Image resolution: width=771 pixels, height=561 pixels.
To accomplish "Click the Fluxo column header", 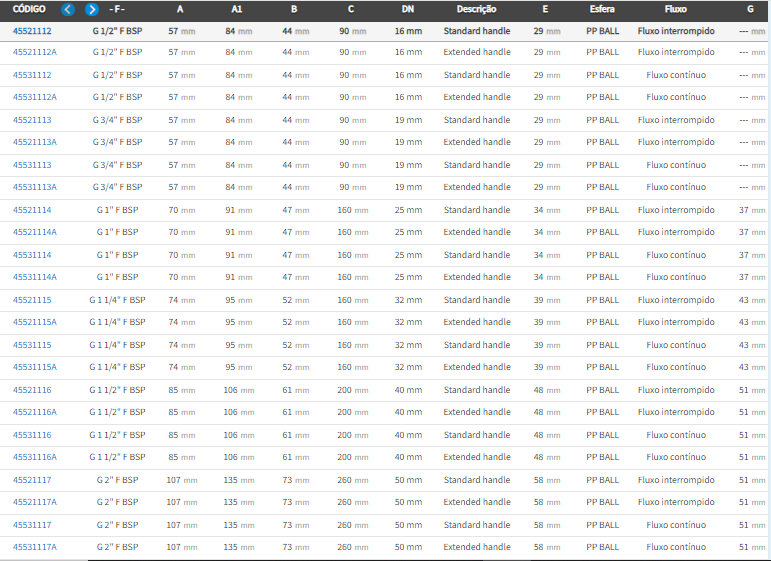I will pyautogui.click(x=675, y=9).
